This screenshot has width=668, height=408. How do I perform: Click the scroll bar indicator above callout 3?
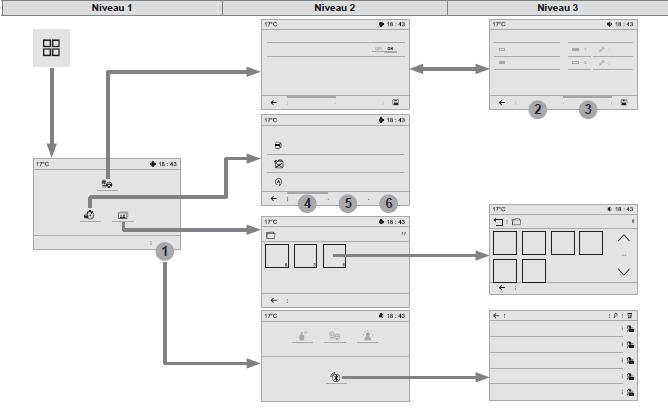point(587,97)
